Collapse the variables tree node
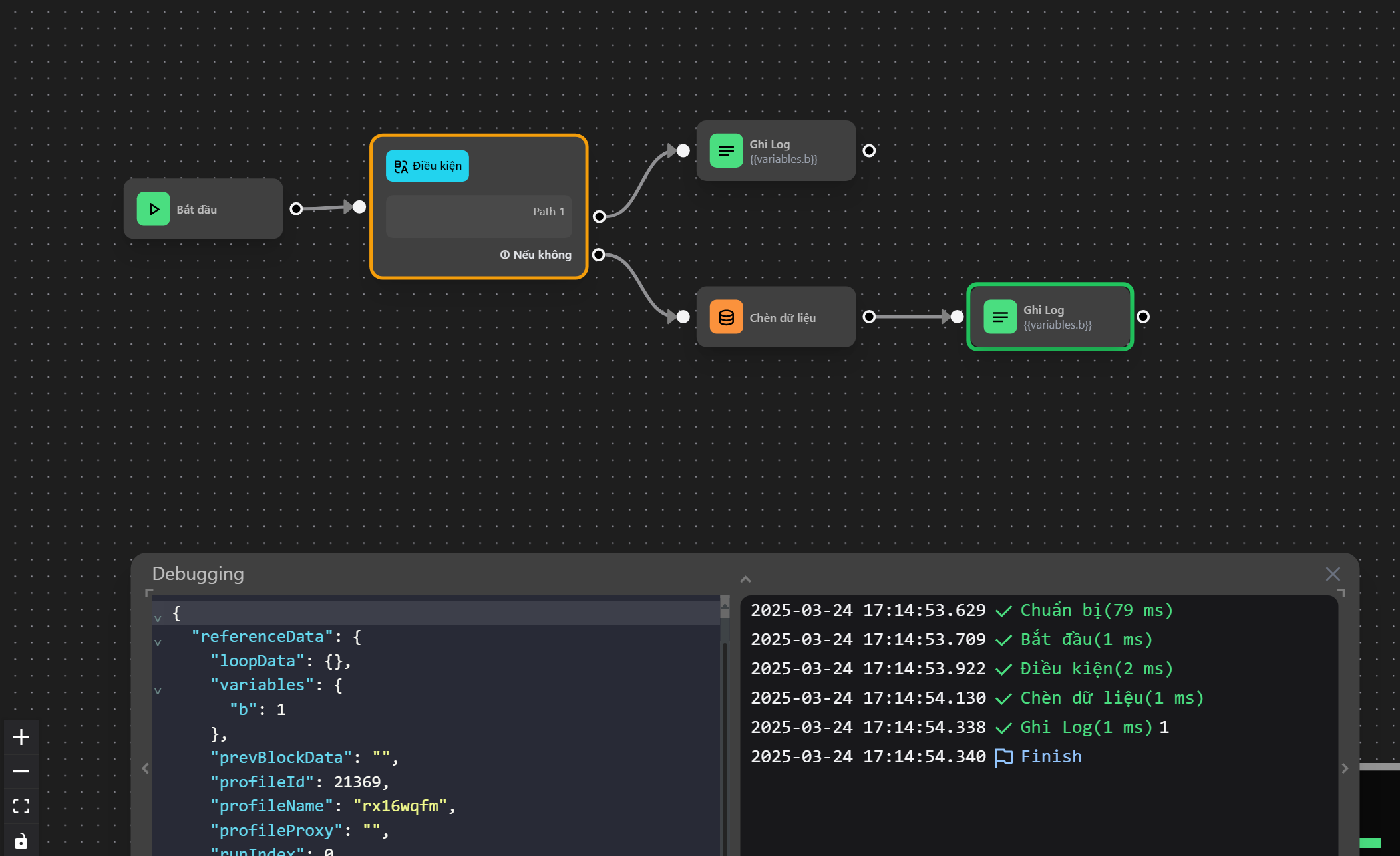The height and width of the screenshot is (856, 1400). click(158, 690)
